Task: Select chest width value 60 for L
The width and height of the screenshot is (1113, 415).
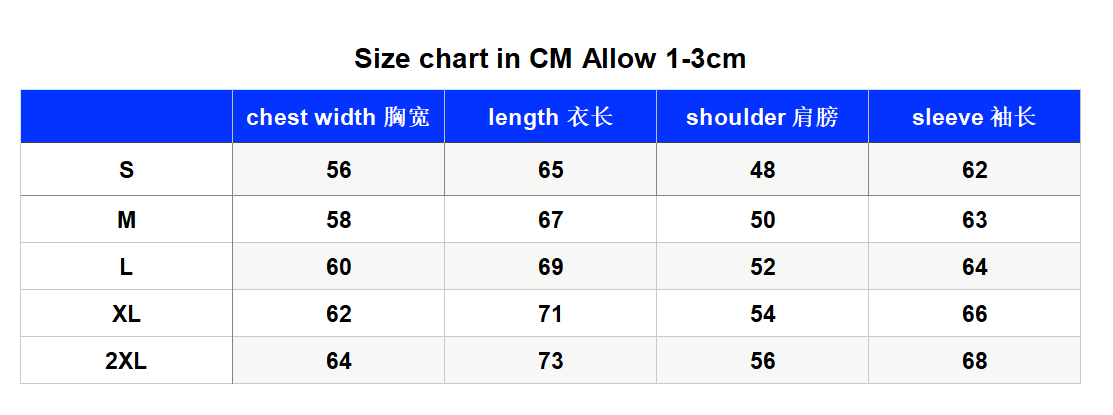Action: tap(339, 267)
